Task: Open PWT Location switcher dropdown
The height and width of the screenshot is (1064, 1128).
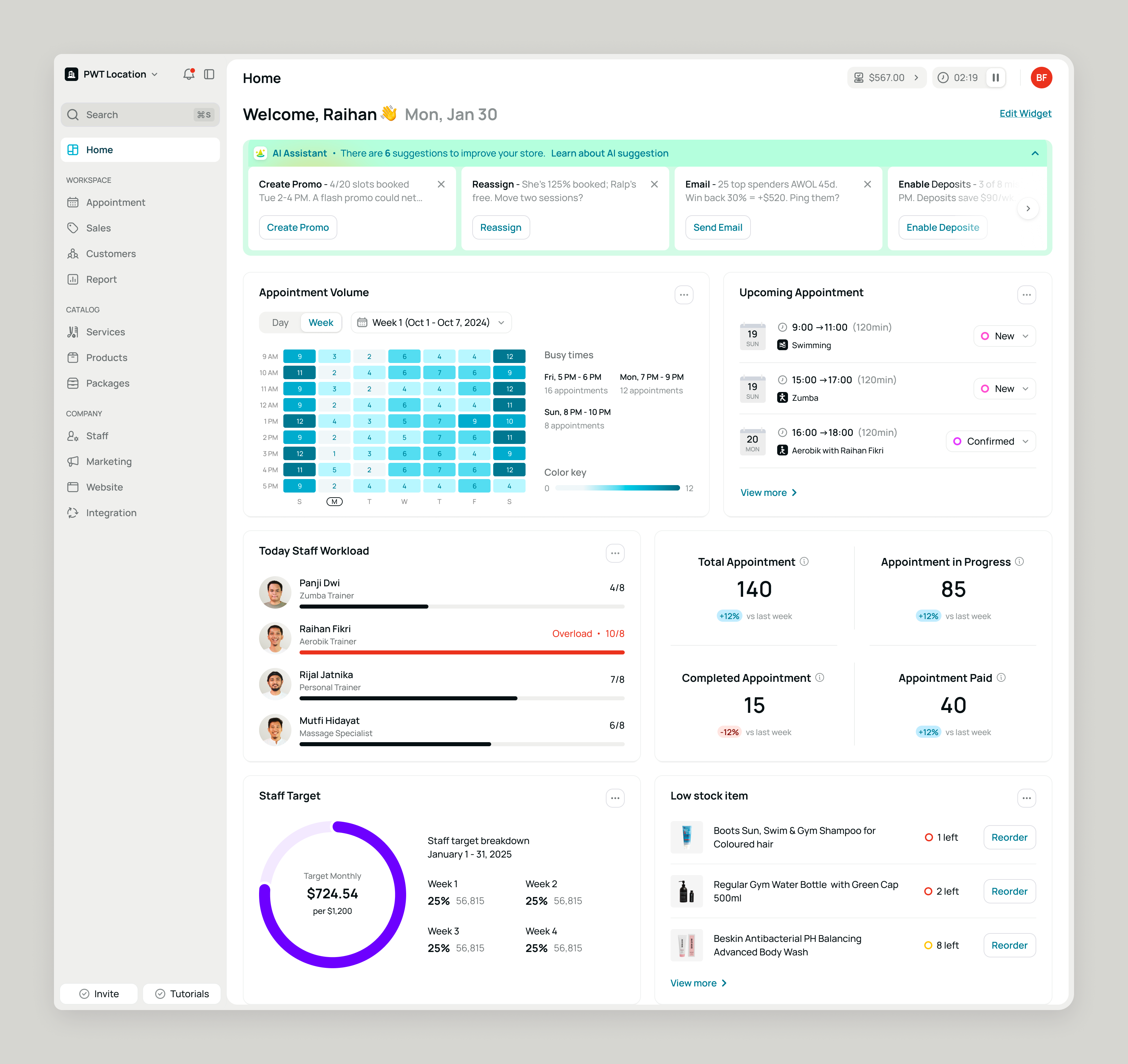Action: 112,74
